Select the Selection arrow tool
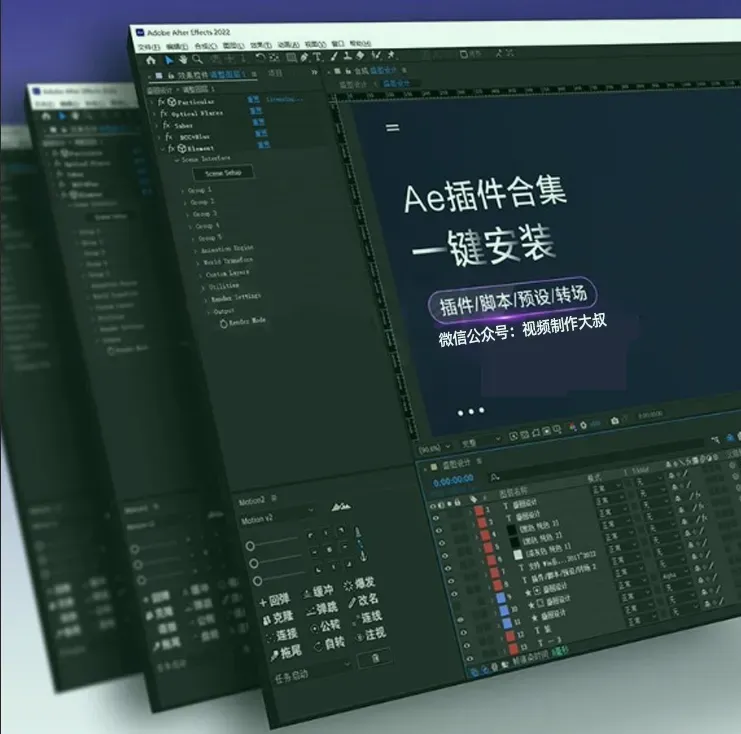Image resolution: width=741 pixels, height=734 pixels. tap(169, 60)
